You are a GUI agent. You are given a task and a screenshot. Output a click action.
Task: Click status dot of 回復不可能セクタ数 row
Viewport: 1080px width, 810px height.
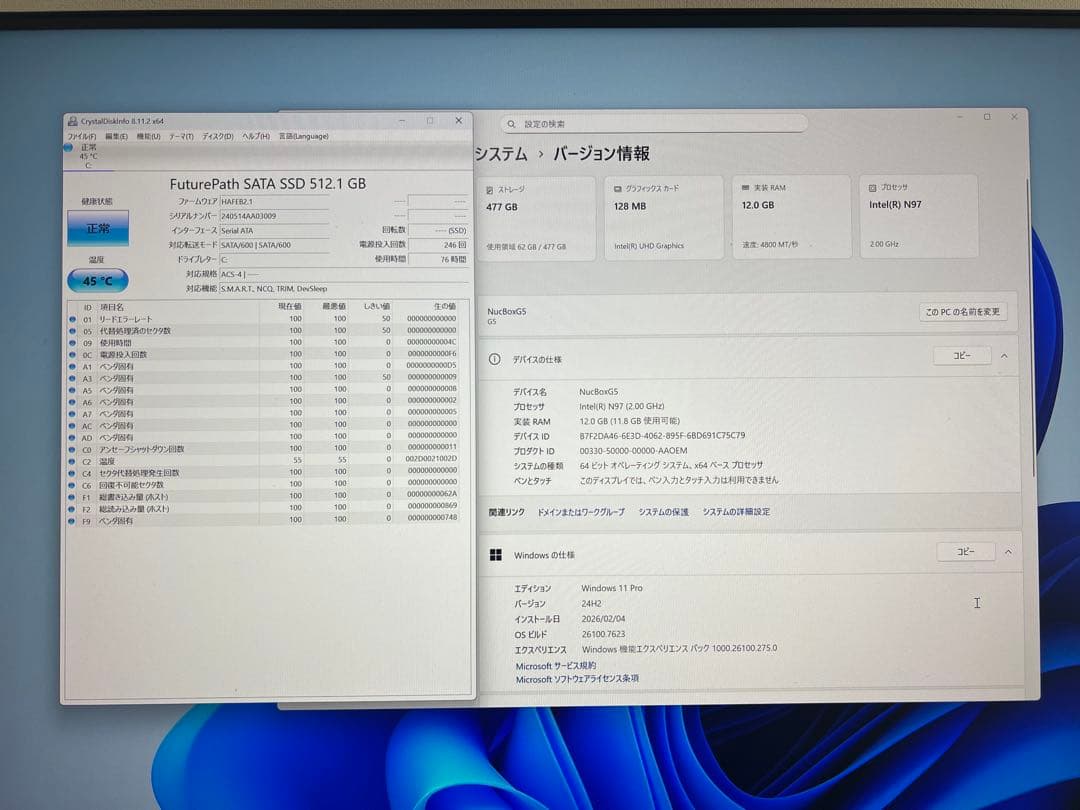click(x=72, y=485)
